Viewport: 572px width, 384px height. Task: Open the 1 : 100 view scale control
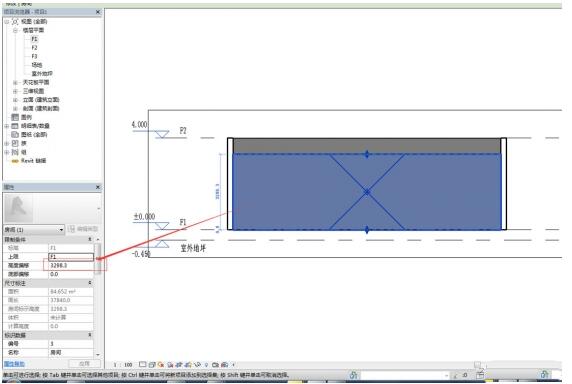123,365
